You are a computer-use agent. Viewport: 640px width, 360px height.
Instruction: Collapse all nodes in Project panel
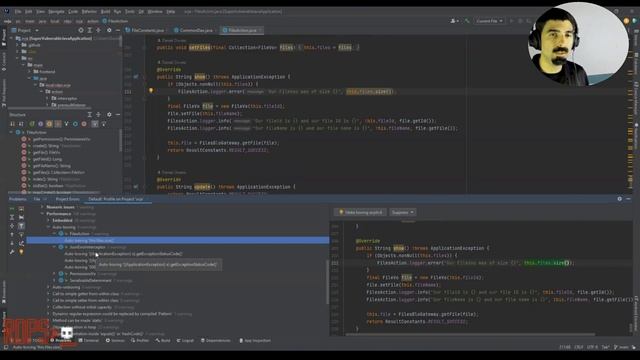(98, 30)
